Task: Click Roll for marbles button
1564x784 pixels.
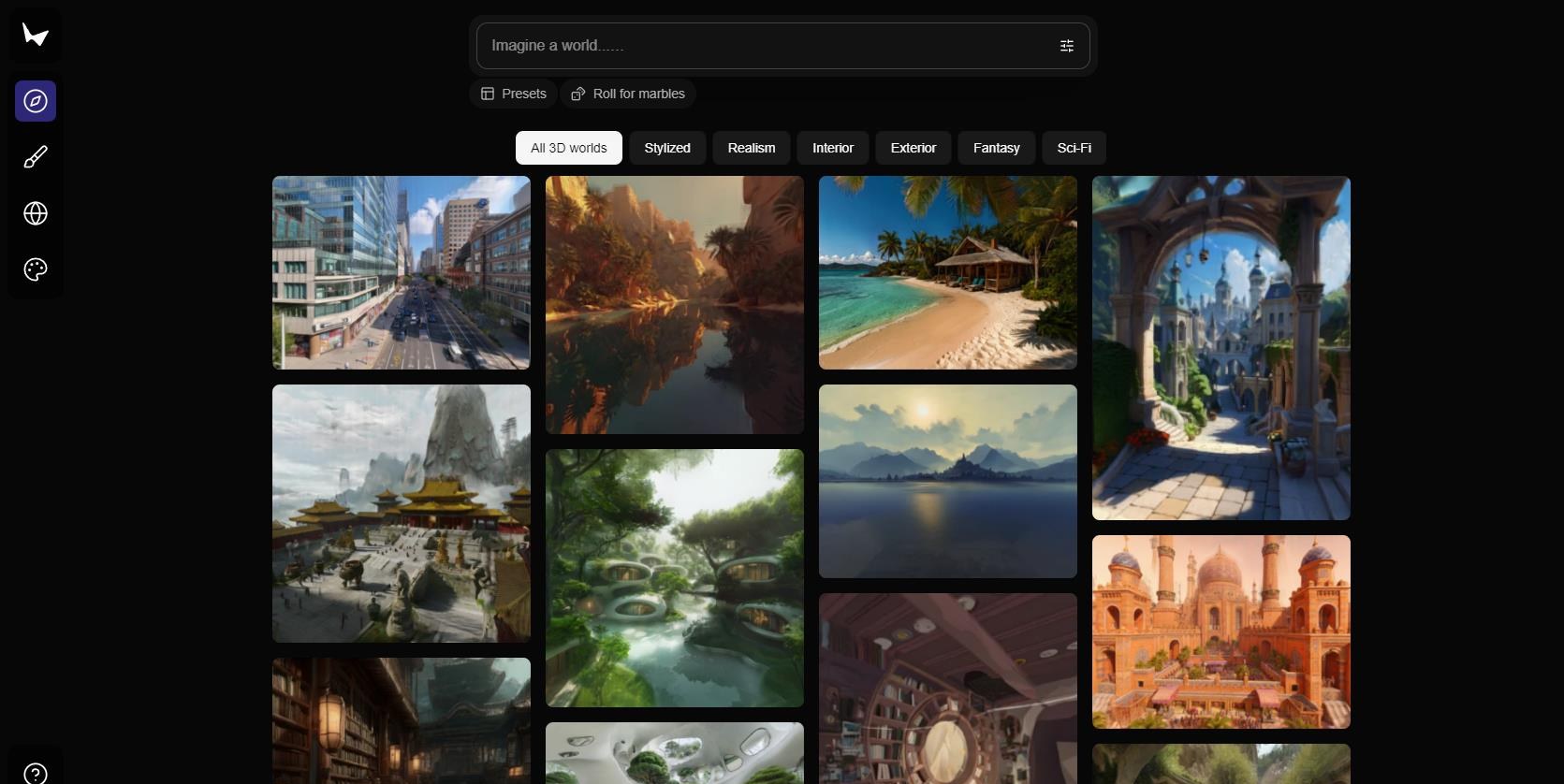Action: coord(628,94)
